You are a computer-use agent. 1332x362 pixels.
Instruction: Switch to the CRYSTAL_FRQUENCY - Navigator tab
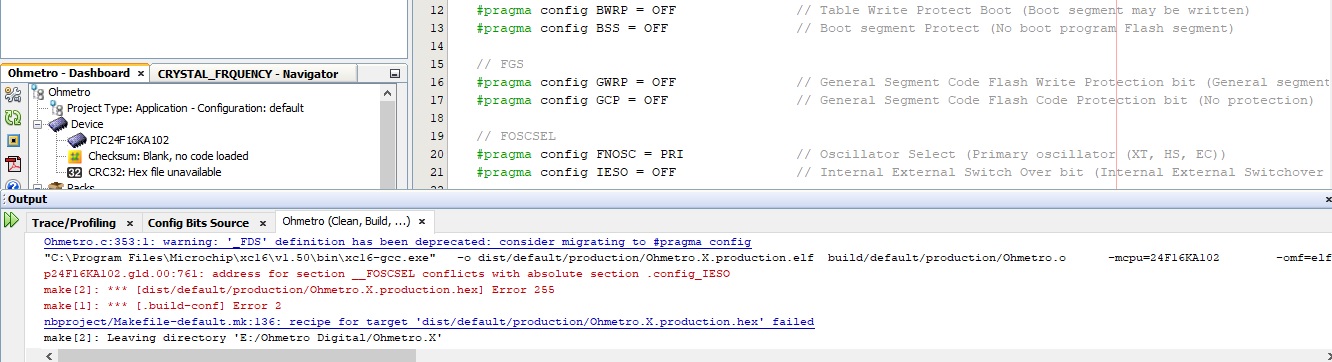click(x=247, y=74)
